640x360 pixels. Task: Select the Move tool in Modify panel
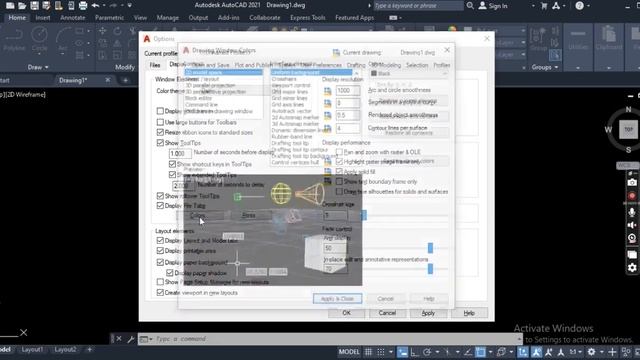(x=102, y=31)
